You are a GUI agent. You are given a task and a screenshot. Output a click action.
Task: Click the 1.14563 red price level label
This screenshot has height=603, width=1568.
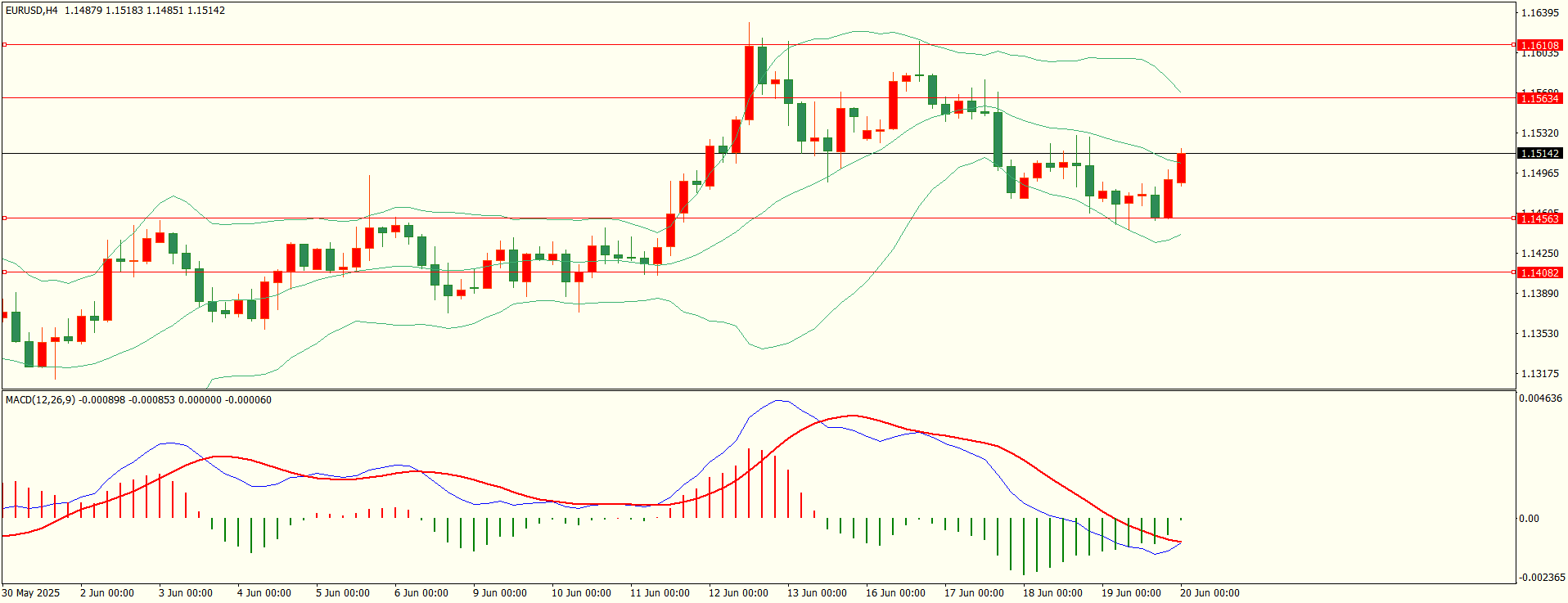point(1539,219)
